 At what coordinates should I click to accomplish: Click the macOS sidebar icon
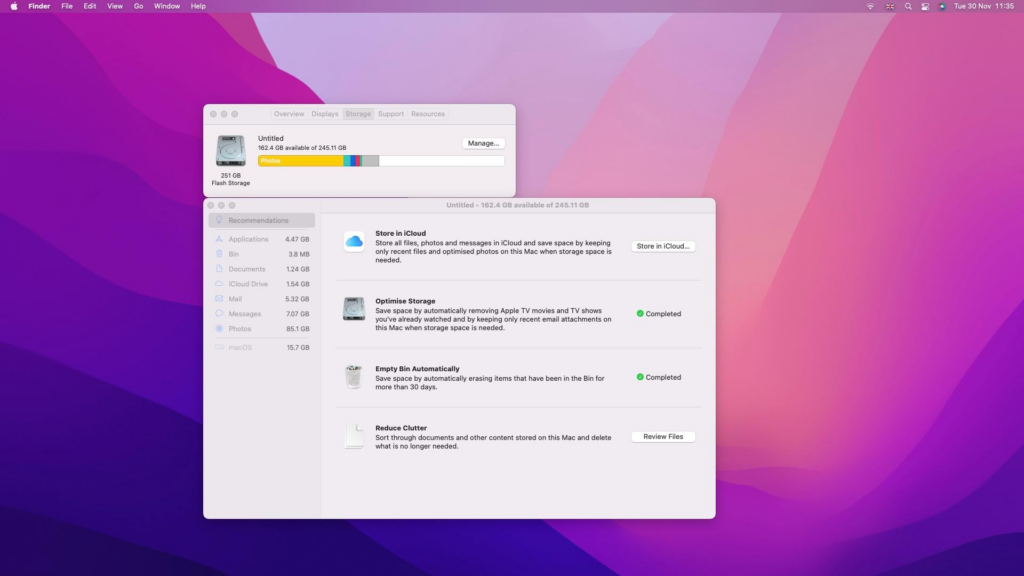pyautogui.click(x=219, y=347)
